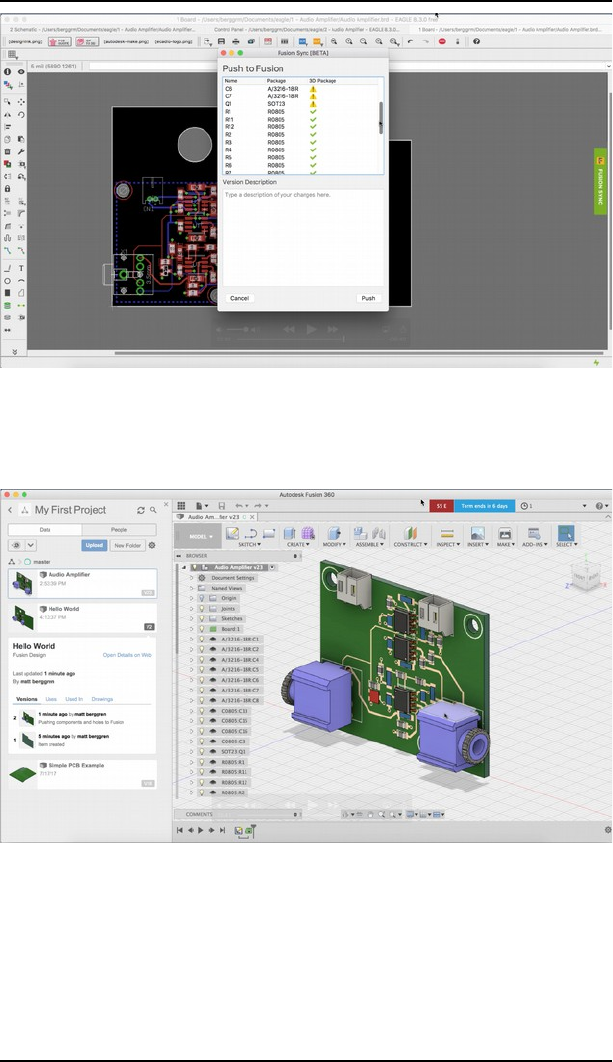Viewport: 613px width, 1062px height.
Task: Click the Push to Fusion list scrollbar
Action: [380, 118]
